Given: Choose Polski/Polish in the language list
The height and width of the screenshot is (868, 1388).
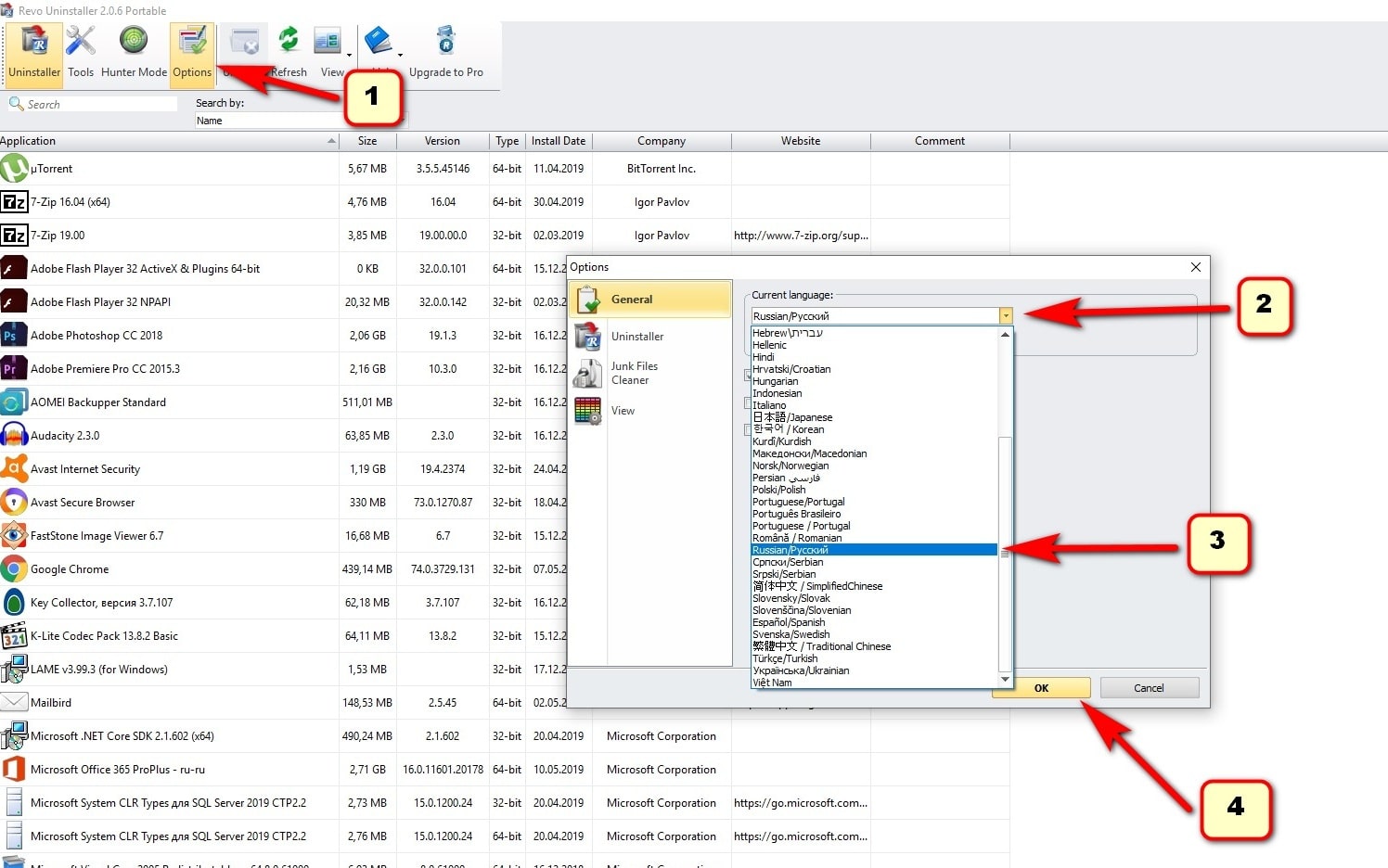Looking at the screenshot, I should 779,490.
